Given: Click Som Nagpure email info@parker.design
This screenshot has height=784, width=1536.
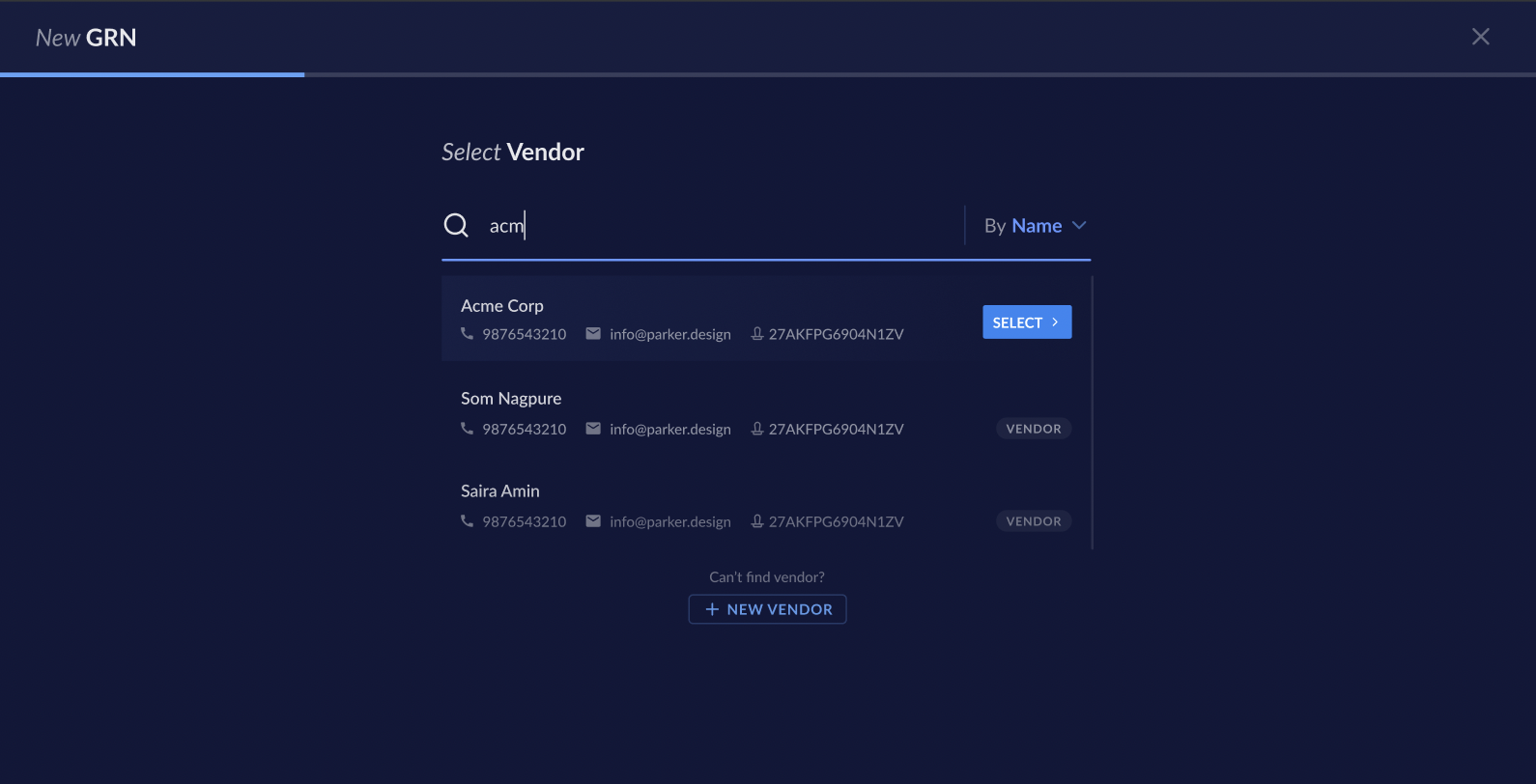Looking at the screenshot, I should [x=670, y=429].
